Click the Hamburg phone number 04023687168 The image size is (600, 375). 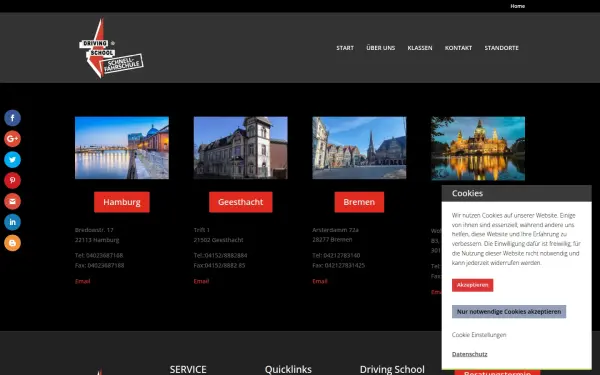104,255
